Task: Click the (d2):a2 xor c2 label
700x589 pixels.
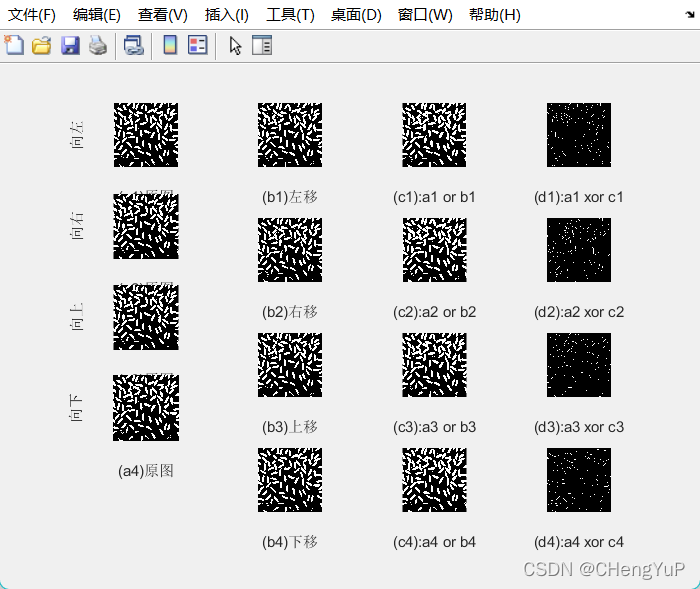Action: (x=579, y=312)
